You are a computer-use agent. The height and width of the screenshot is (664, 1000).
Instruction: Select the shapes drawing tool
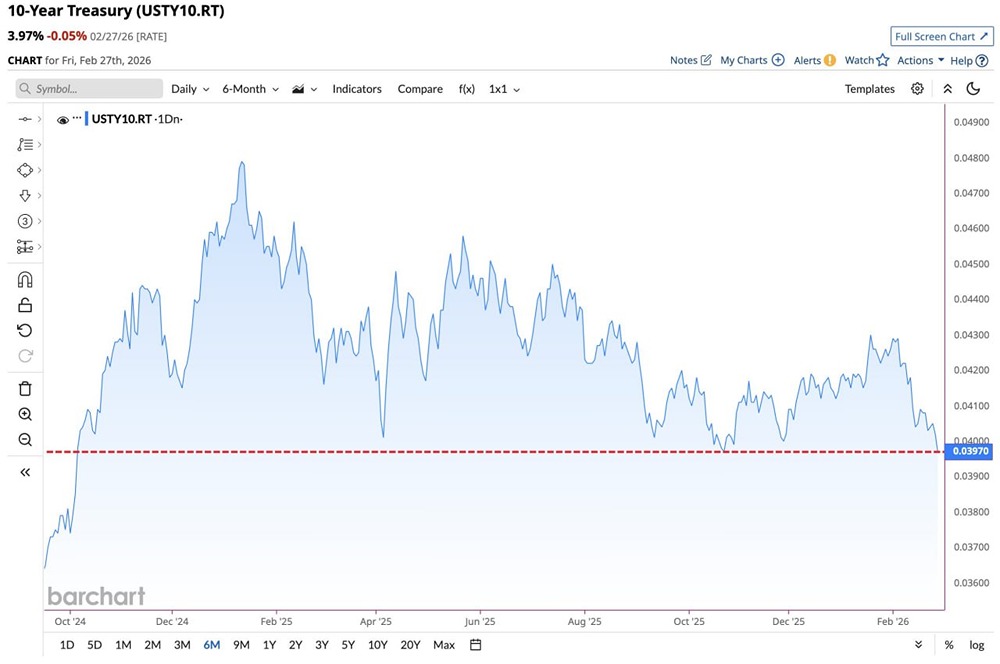25,170
